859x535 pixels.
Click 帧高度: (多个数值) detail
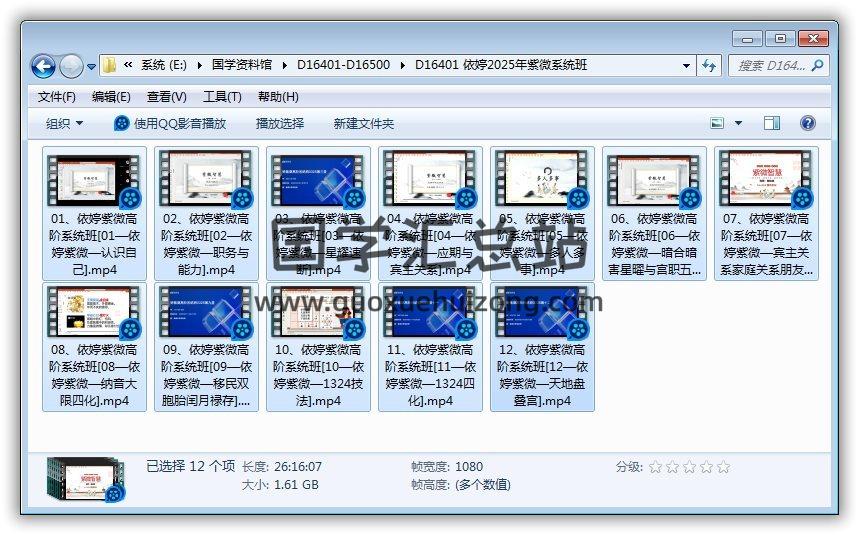click(461, 485)
